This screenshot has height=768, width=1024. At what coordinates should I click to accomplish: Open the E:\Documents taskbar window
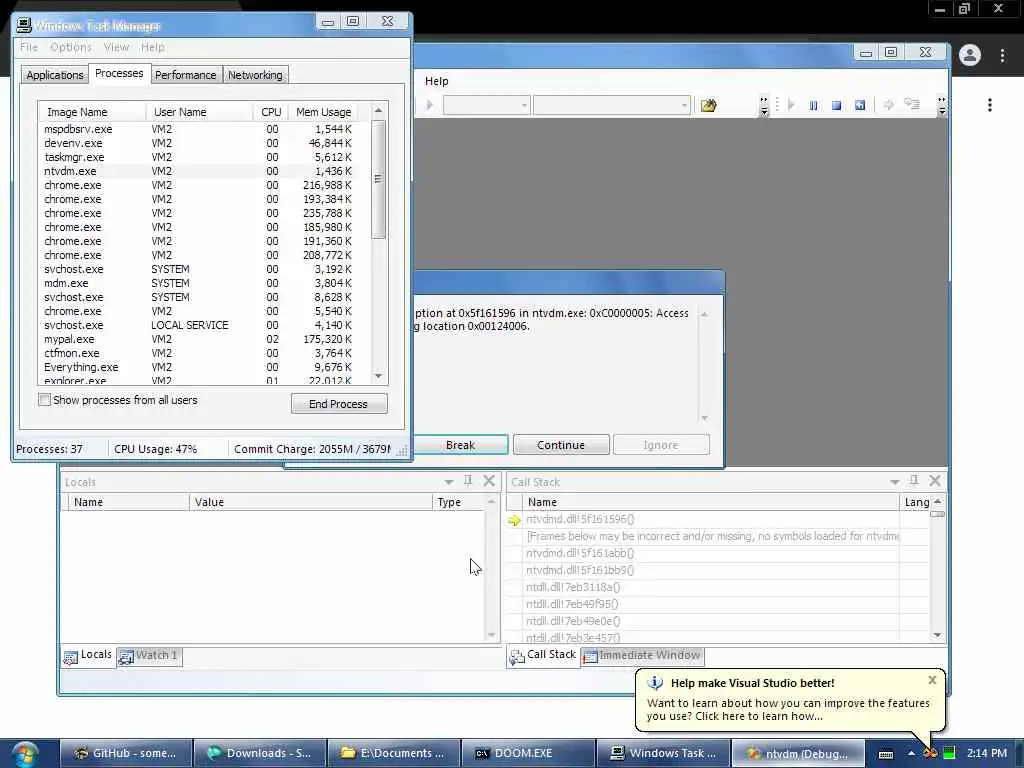(x=394, y=754)
